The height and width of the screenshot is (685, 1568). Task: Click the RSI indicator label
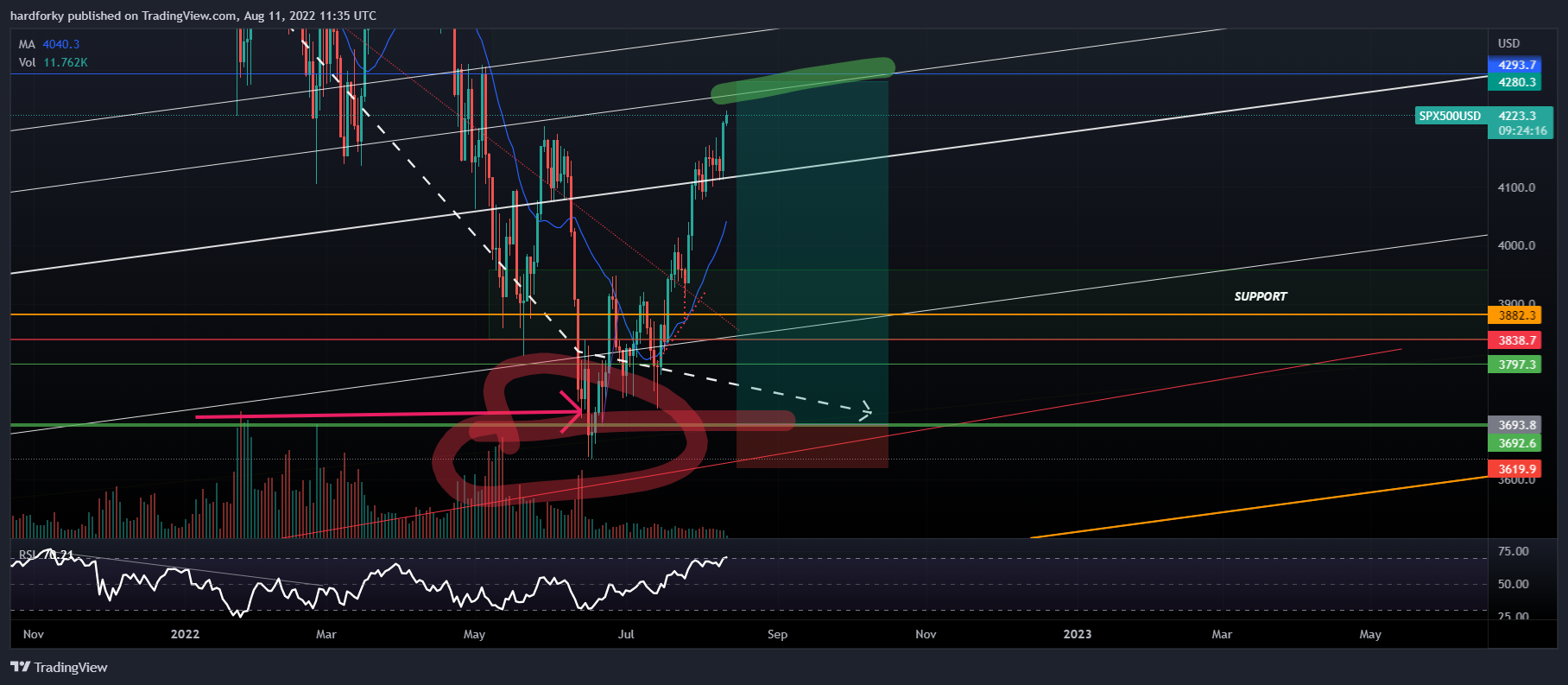[28, 555]
